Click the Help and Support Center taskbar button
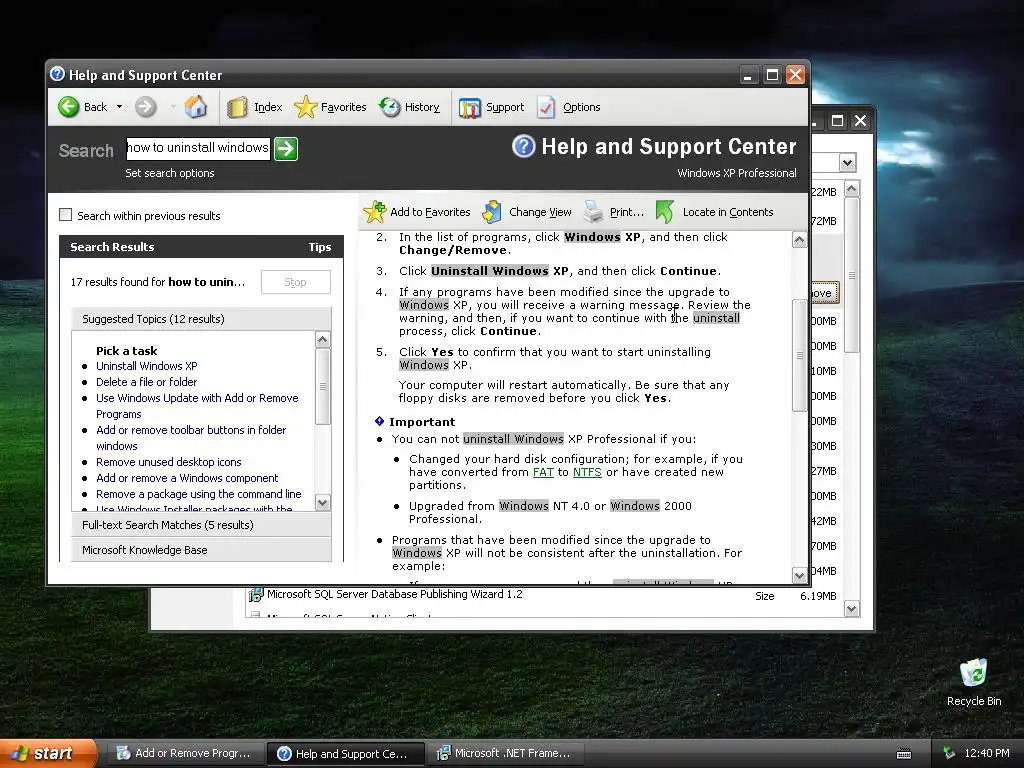The width and height of the screenshot is (1024, 768). 345,753
